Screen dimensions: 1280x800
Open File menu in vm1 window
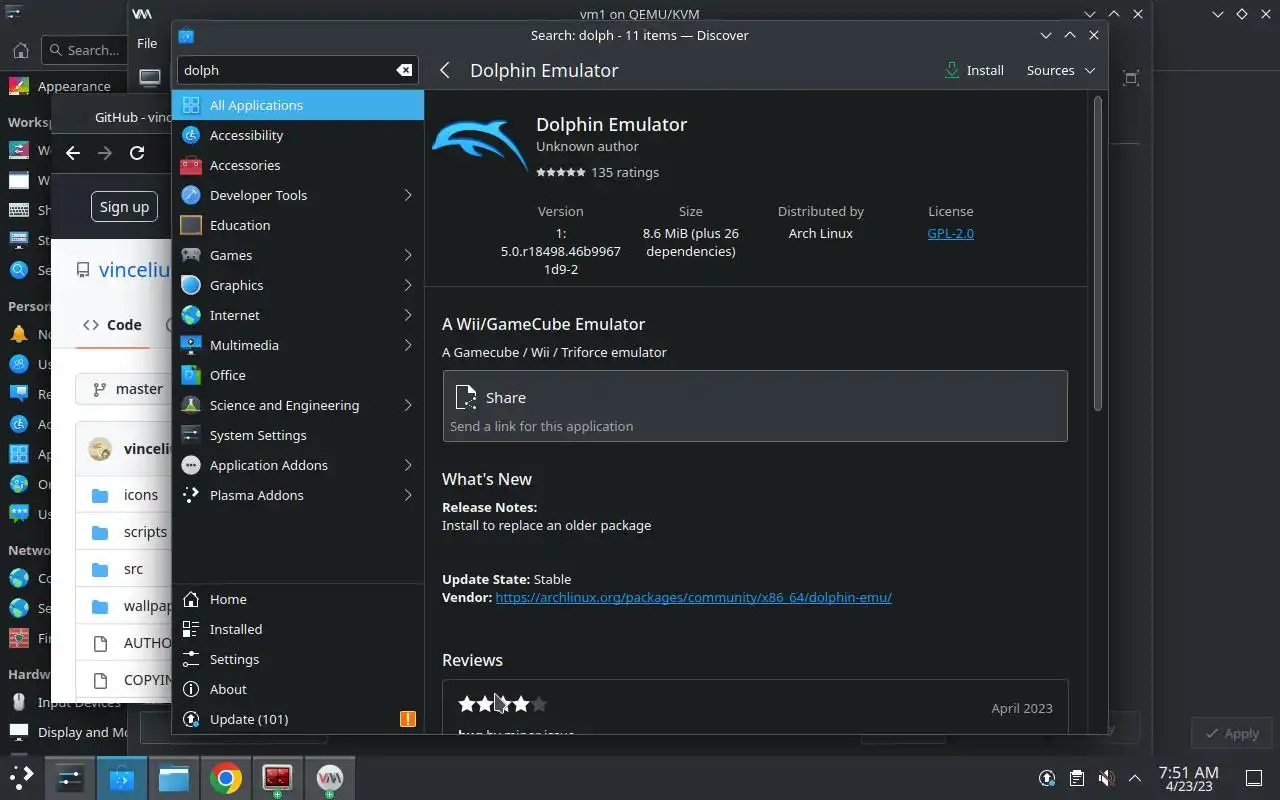click(x=147, y=43)
